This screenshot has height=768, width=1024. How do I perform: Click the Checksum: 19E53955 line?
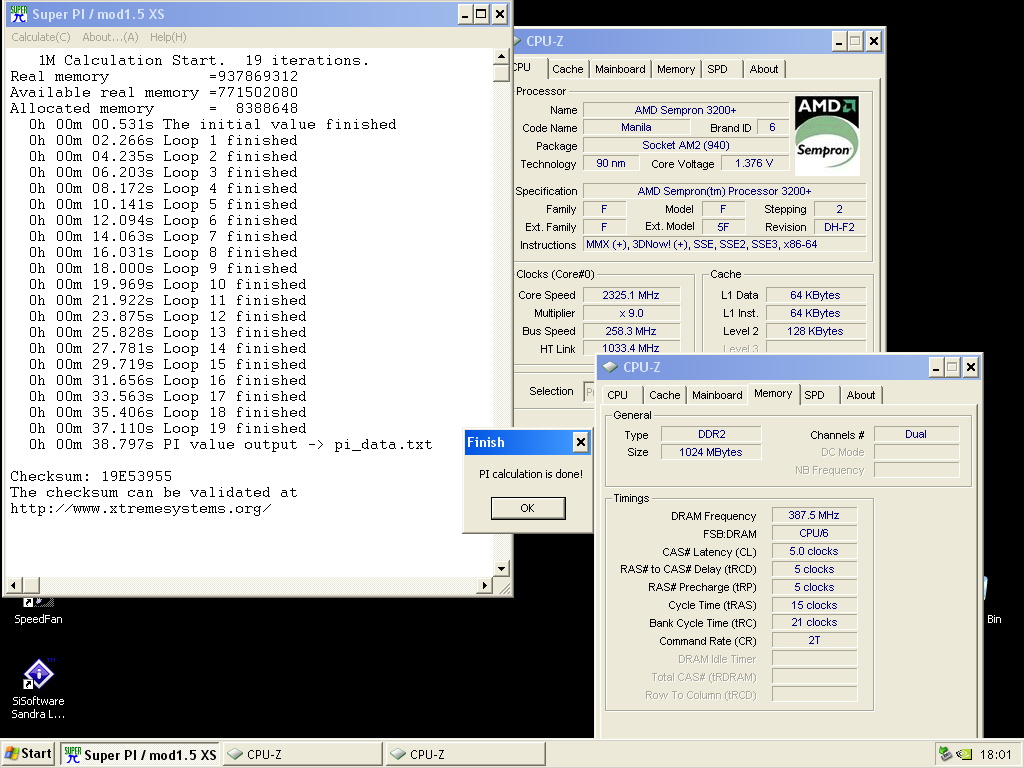tap(91, 476)
